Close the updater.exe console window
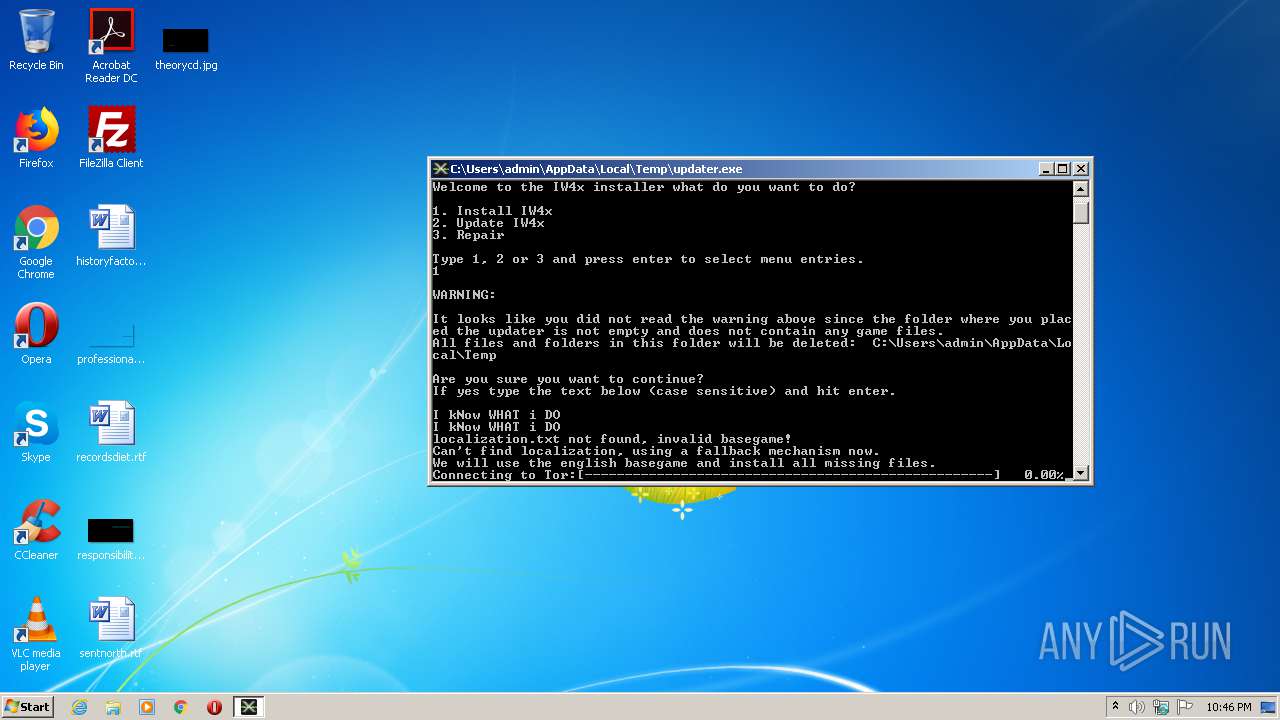Image resolution: width=1280 pixels, height=720 pixels. 1080,169
